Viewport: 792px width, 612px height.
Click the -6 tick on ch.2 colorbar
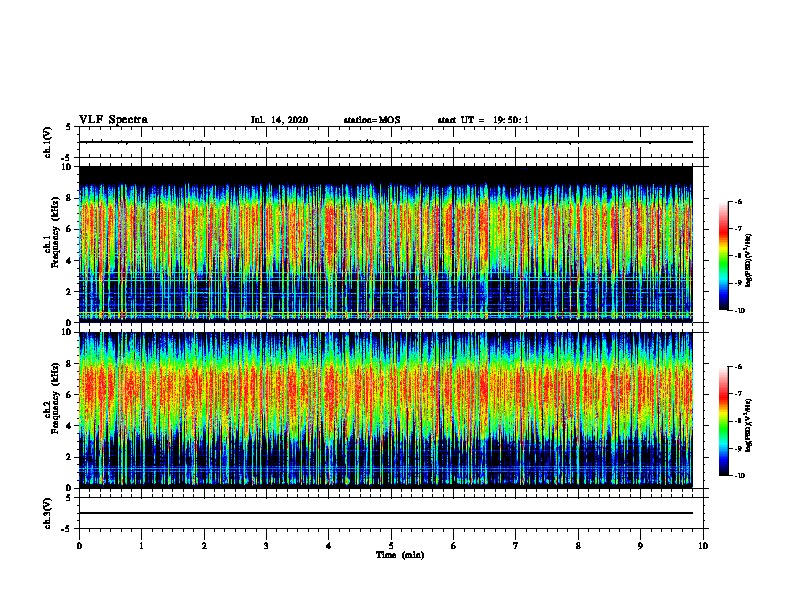[x=738, y=367]
